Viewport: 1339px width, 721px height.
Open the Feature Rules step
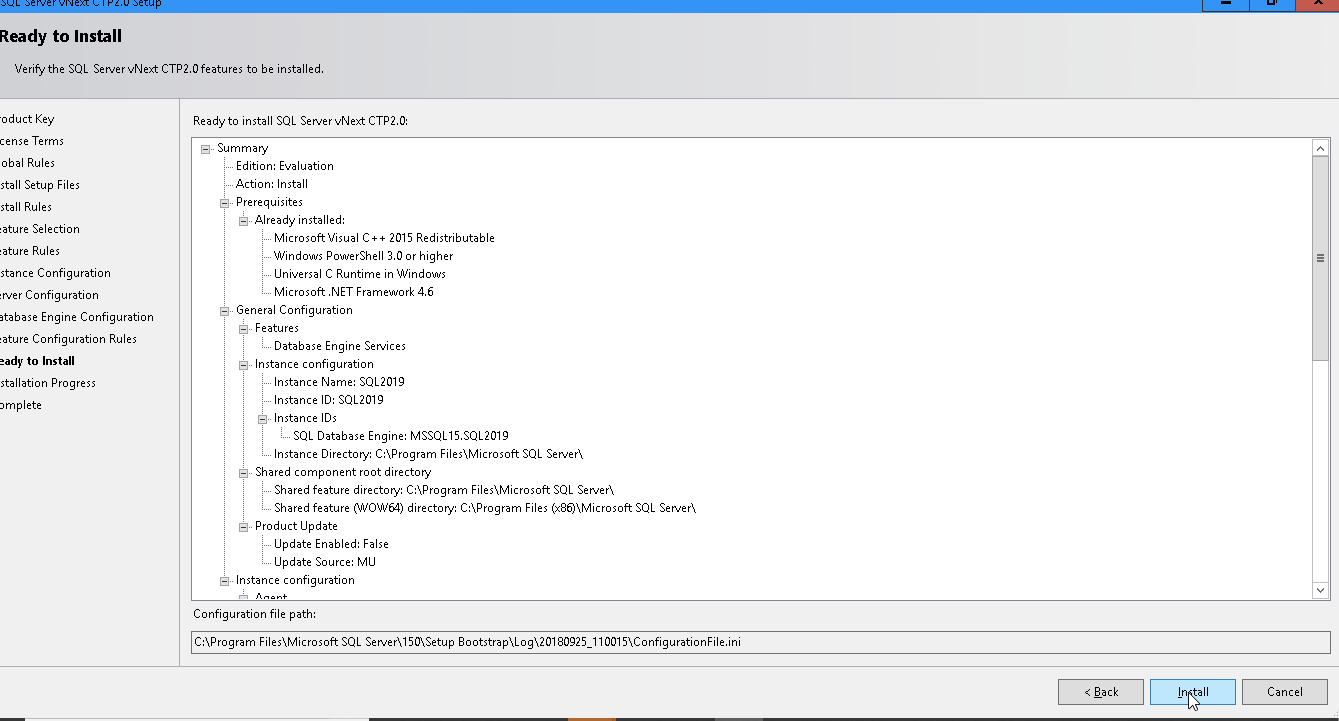30,251
